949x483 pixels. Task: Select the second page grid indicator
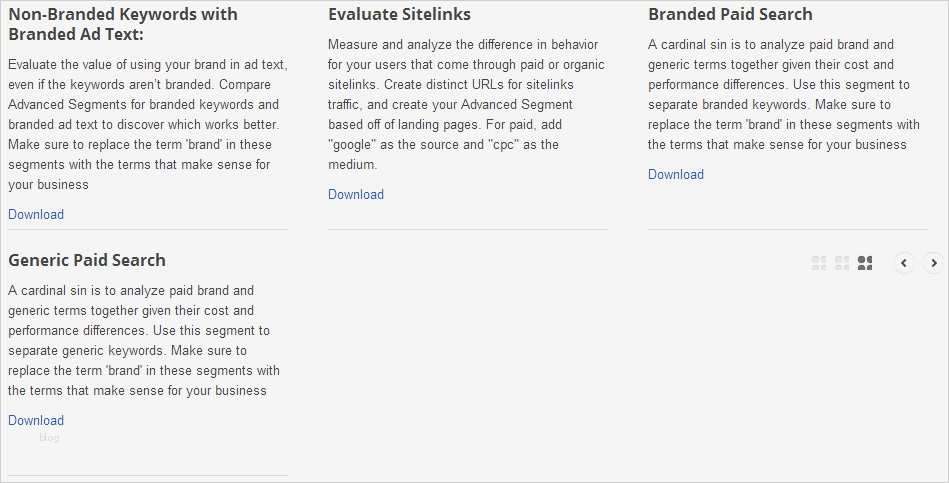click(842, 263)
